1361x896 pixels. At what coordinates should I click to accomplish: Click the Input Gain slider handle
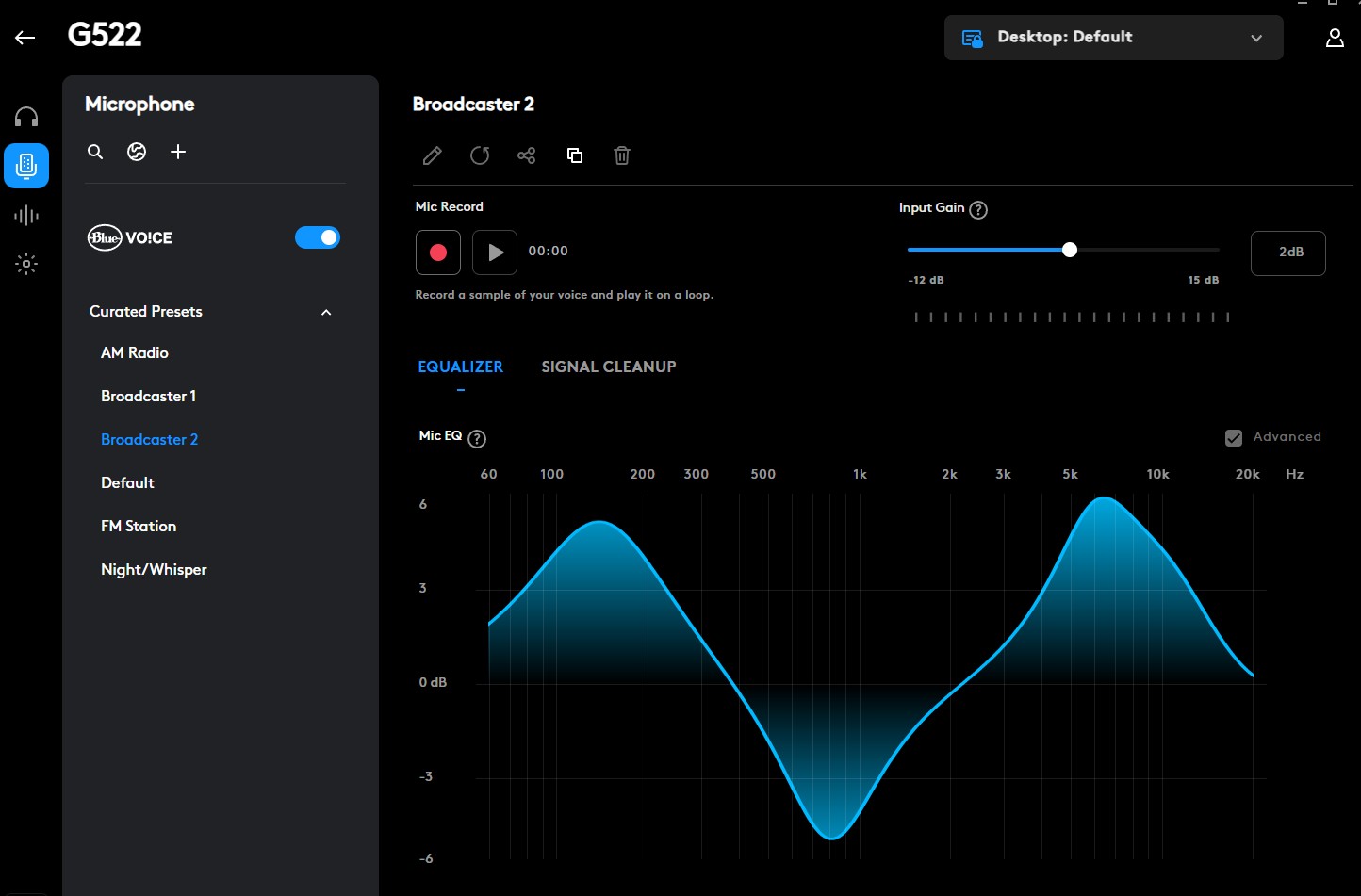pos(1069,250)
